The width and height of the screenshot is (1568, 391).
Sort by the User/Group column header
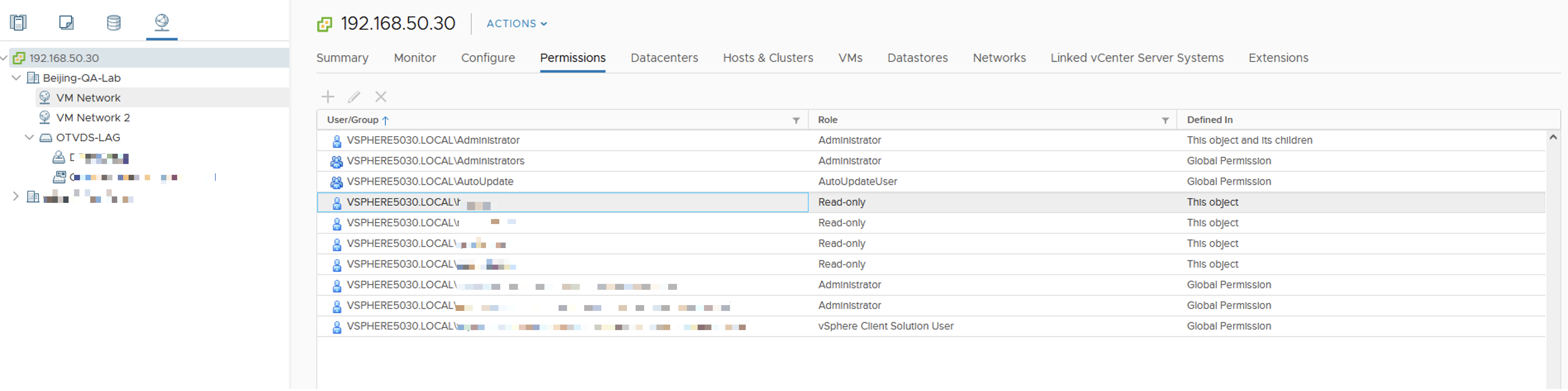tap(353, 120)
